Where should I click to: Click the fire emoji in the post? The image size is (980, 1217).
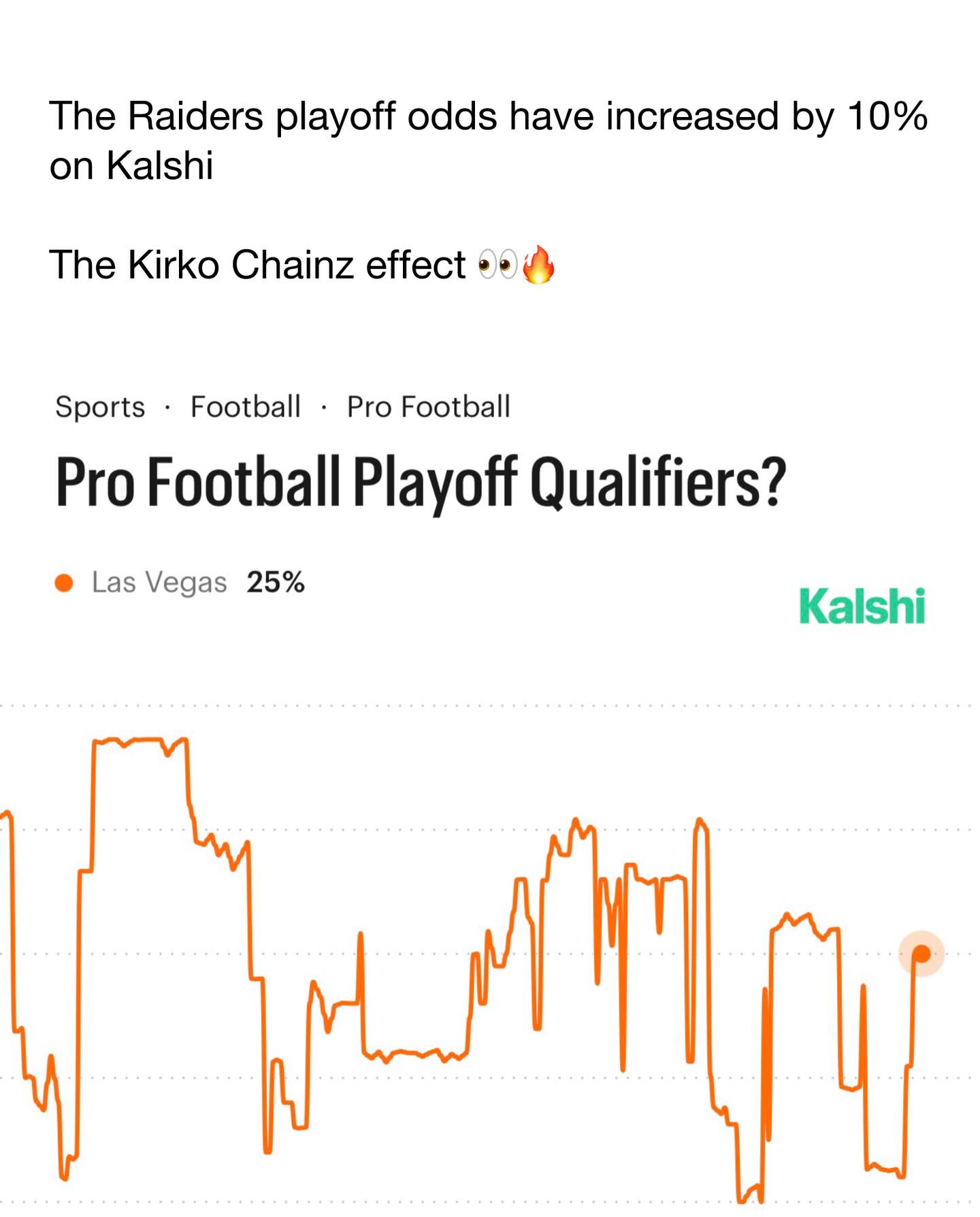(x=538, y=265)
